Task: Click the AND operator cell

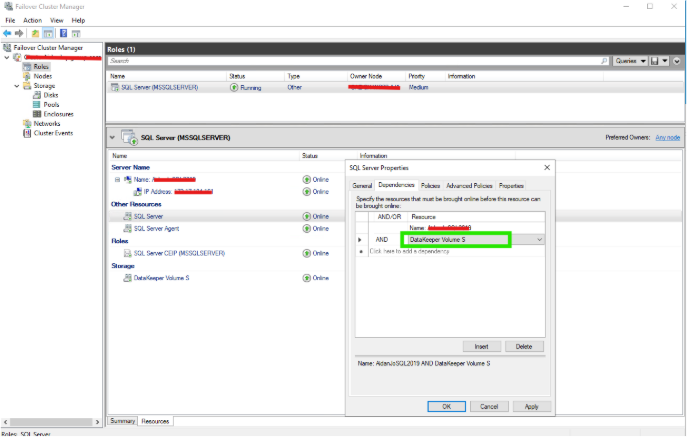Action: [x=382, y=240]
